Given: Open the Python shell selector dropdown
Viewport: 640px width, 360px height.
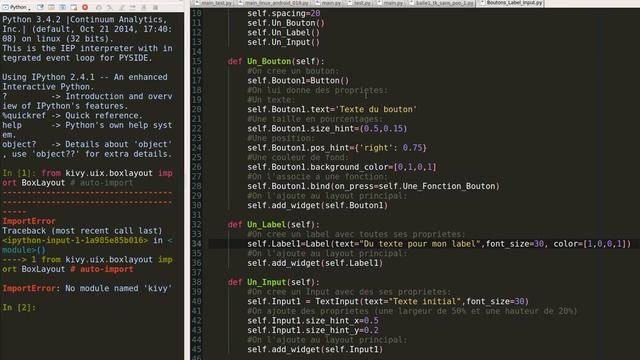Looking at the screenshot, I should 16,7.
